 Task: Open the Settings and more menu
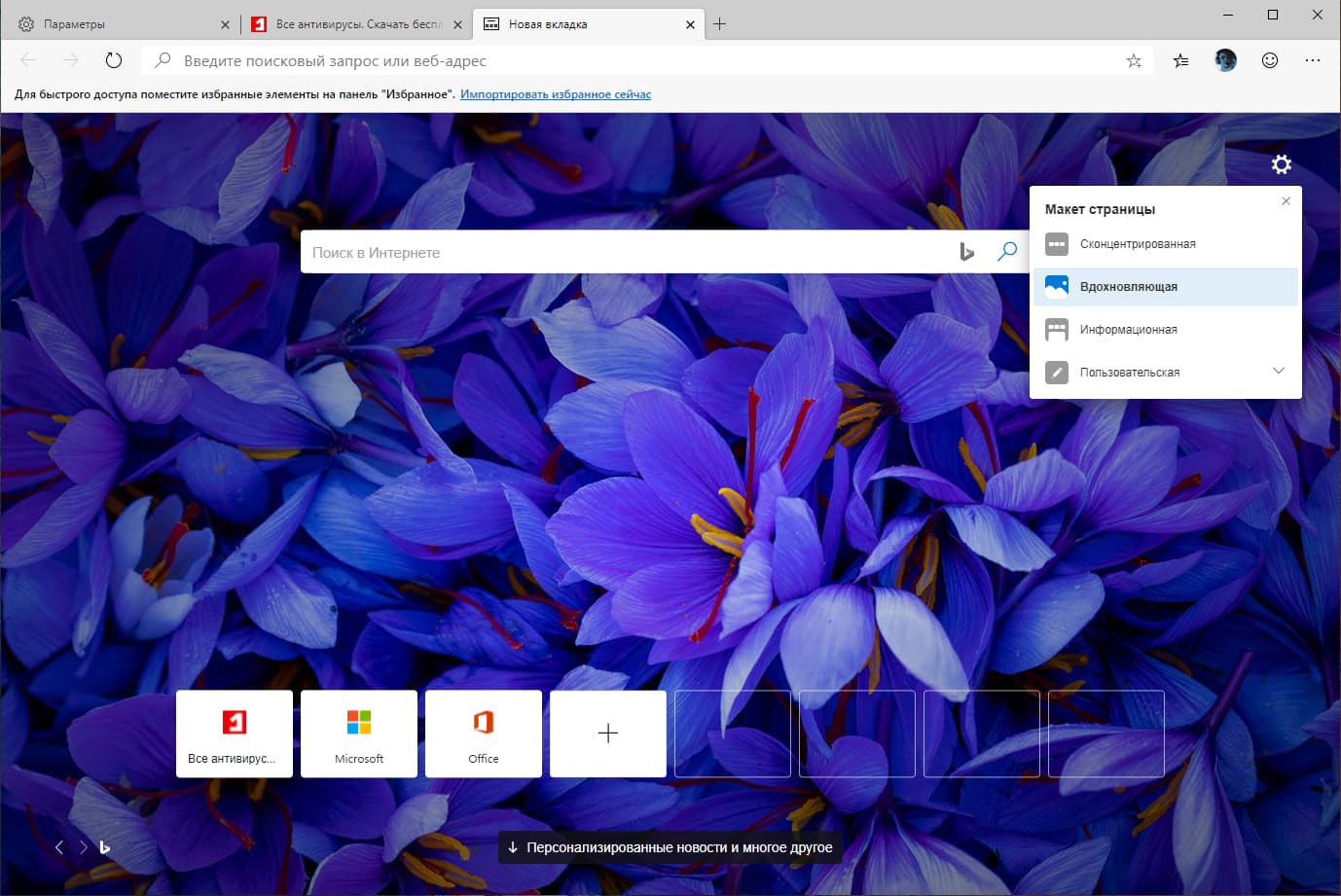click(x=1313, y=59)
